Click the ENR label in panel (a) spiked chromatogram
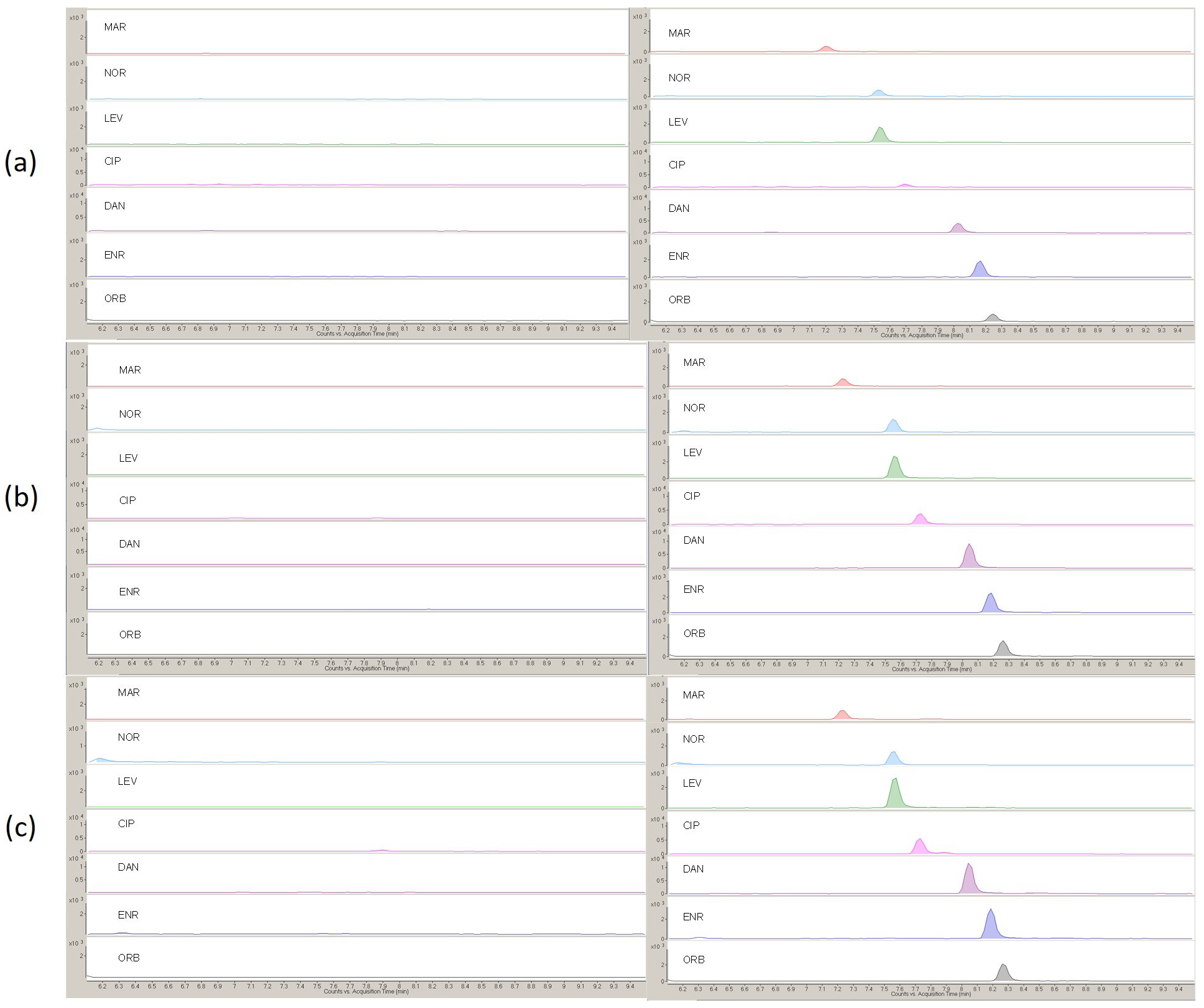The image size is (1204, 1008). (x=678, y=256)
